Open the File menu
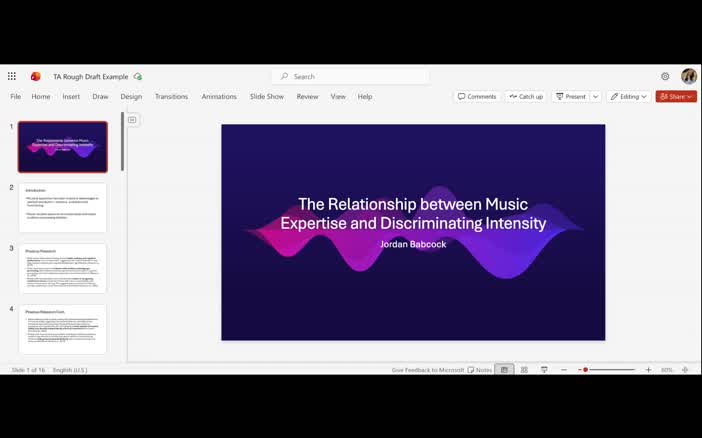The width and height of the screenshot is (702, 438). pos(16,96)
